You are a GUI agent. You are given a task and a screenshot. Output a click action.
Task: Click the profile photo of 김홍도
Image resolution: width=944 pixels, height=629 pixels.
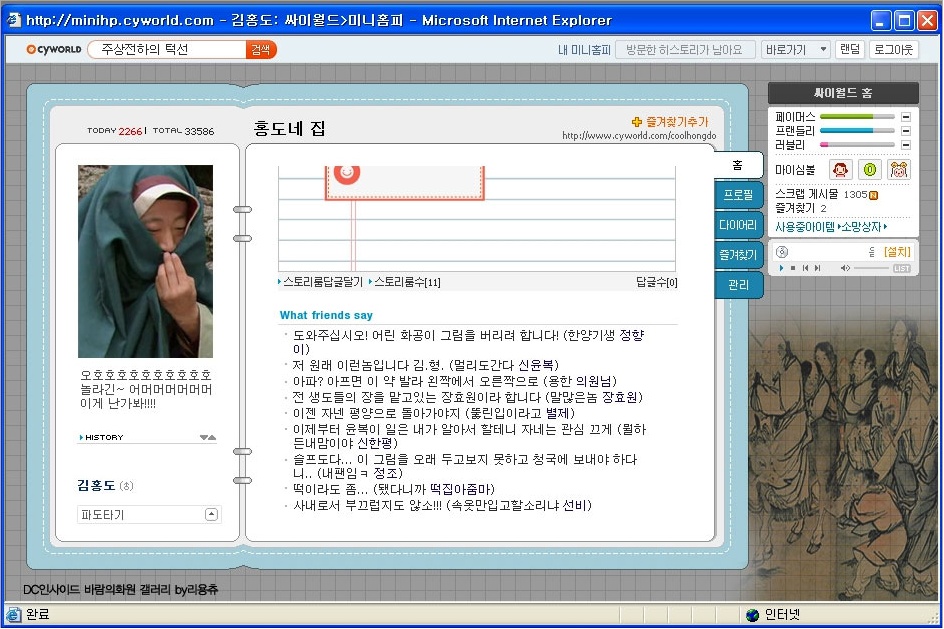coord(145,261)
